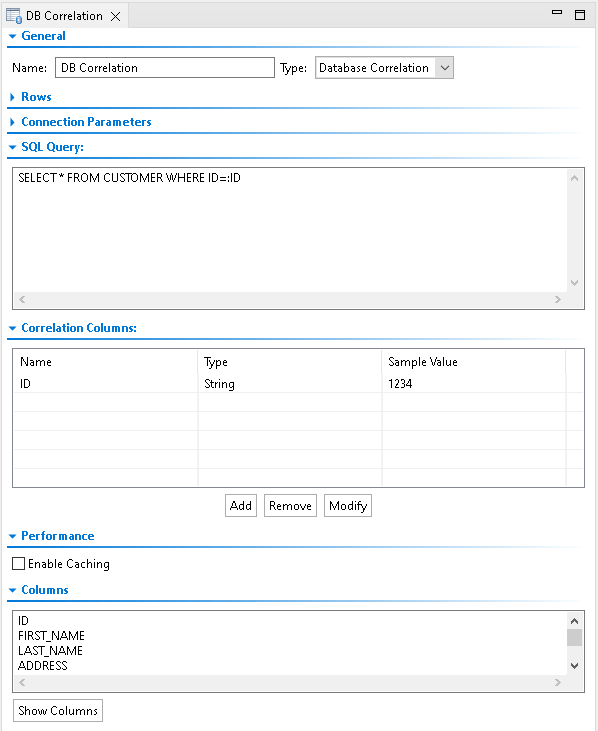598x731 pixels.
Task: Select FIRST_NAME in the Columns list
Action: coord(51,636)
